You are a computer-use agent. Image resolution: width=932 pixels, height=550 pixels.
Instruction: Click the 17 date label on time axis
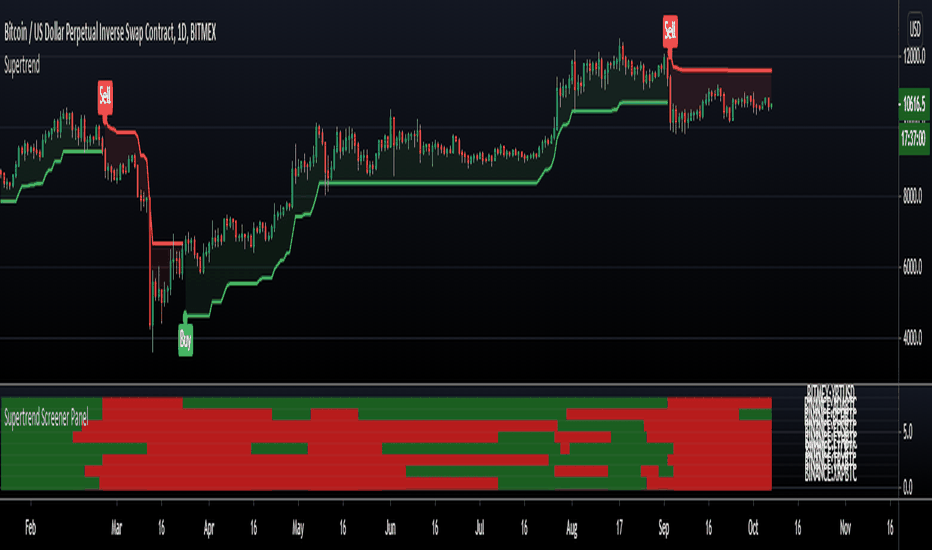pos(619,527)
